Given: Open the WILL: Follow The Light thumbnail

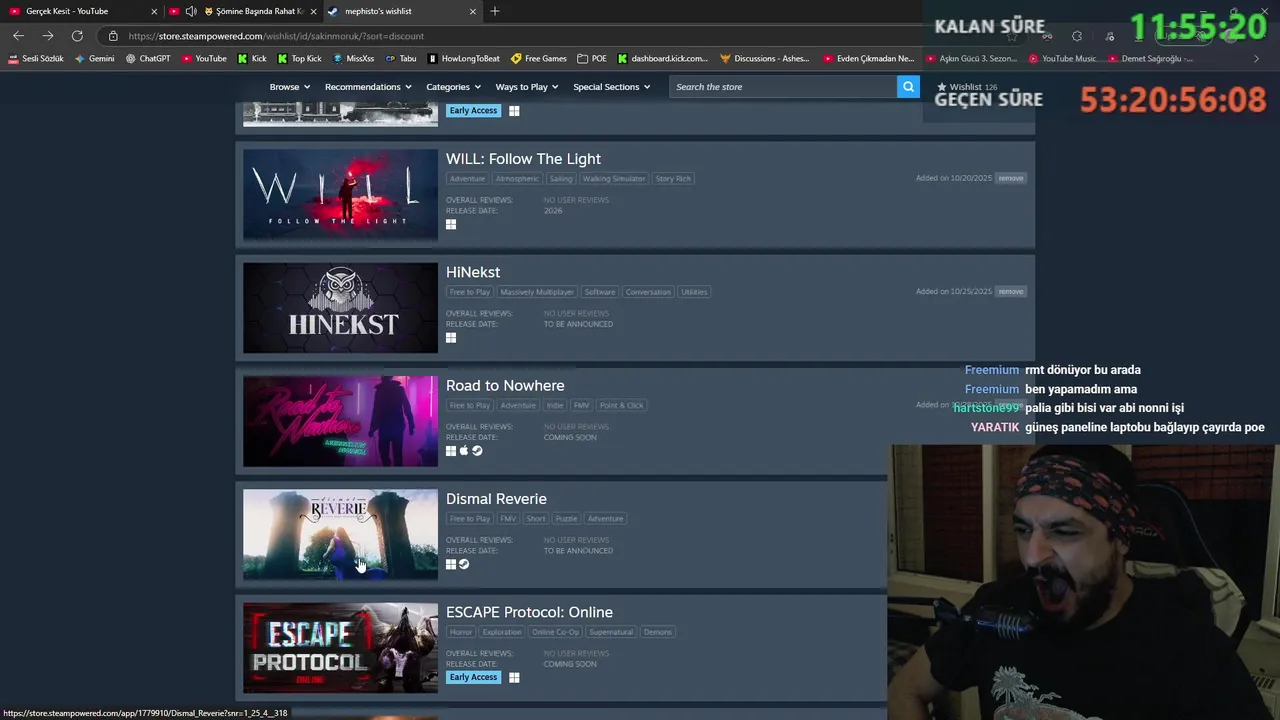Looking at the screenshot, I should tap(340, 194).
